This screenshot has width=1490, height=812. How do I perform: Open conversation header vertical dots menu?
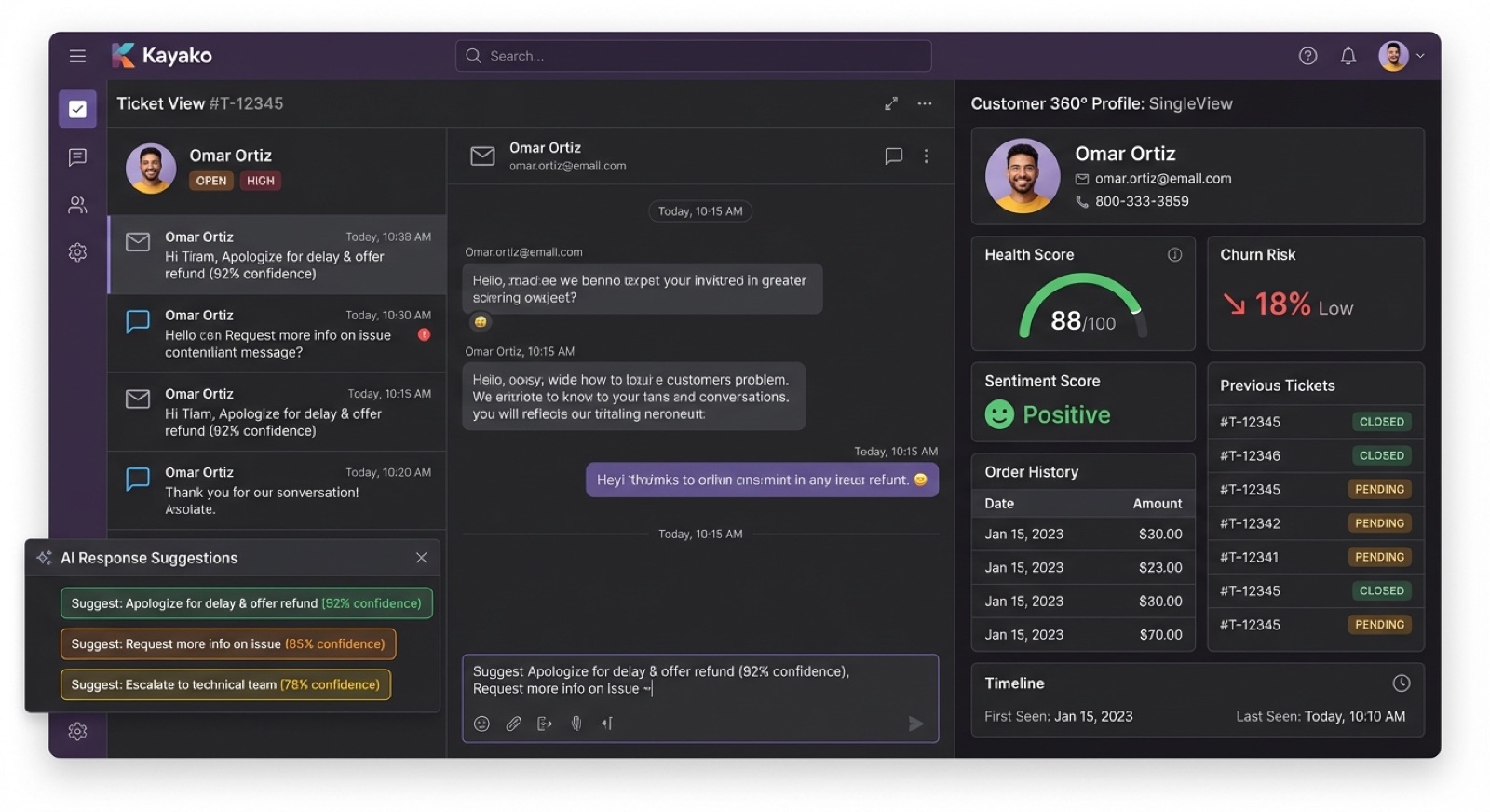[x=926, y=156]
